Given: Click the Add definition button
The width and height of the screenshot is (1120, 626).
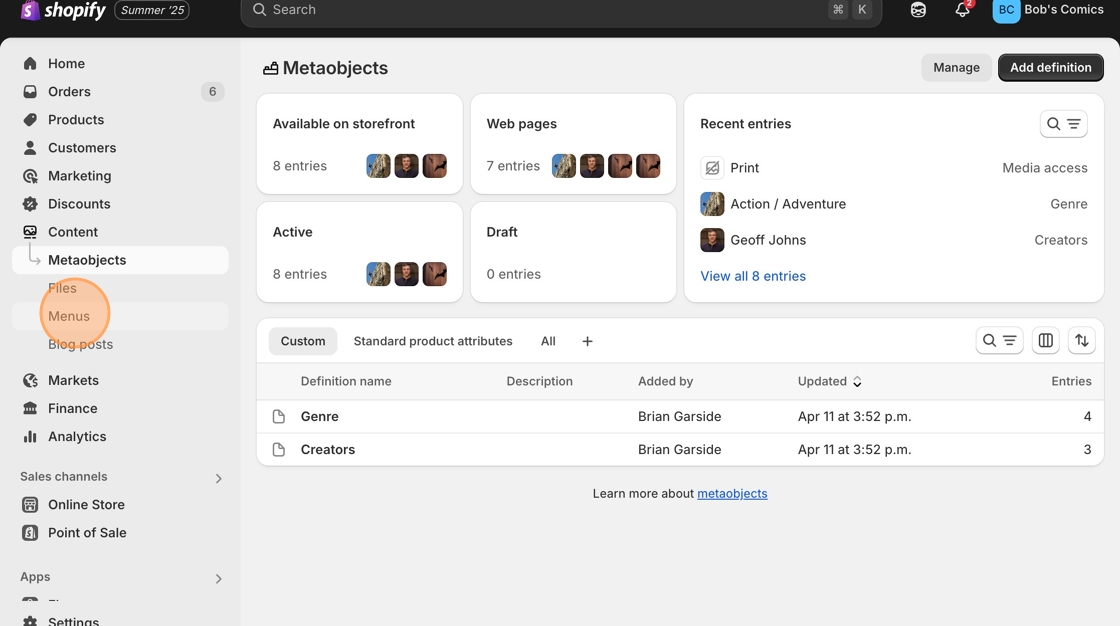Looking at the screenshot, I should click(x=1050, y=68).
